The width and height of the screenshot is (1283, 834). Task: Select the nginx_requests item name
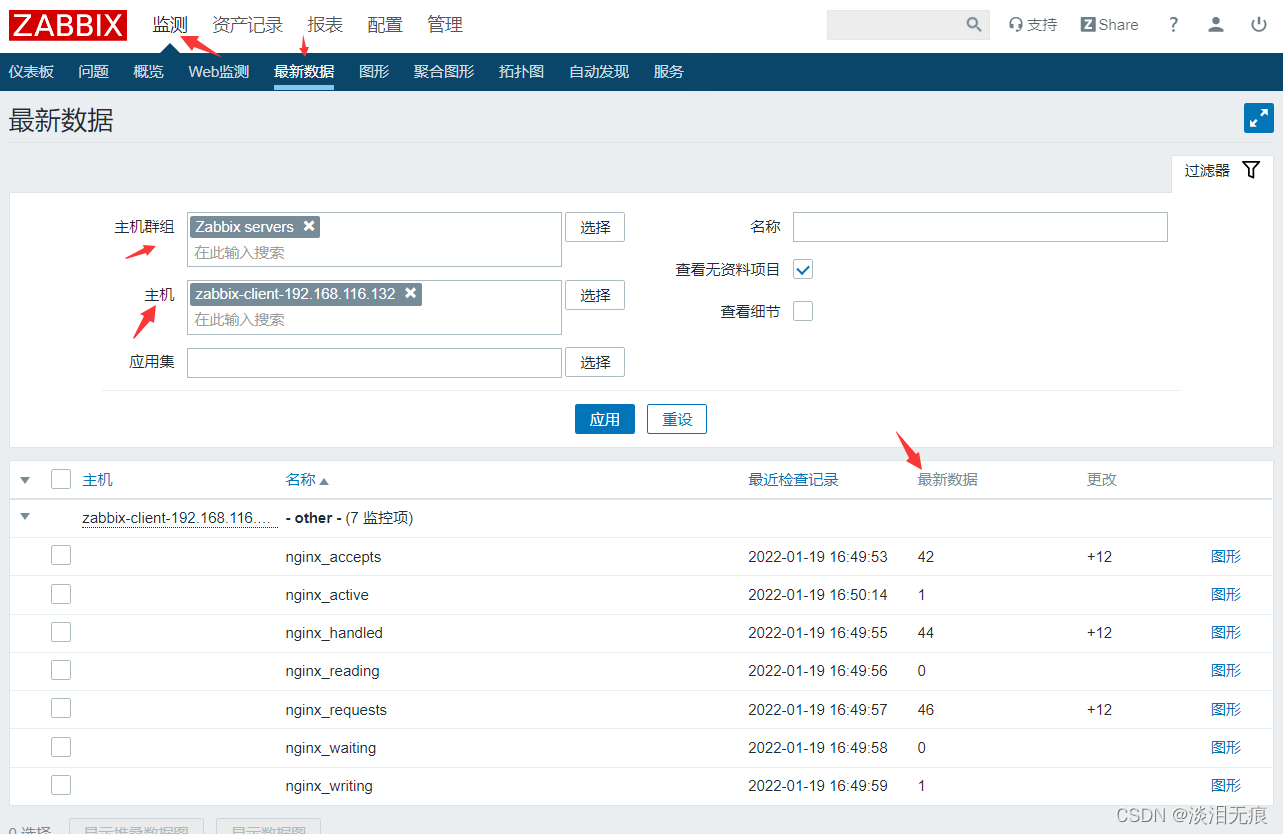(336, 710)
